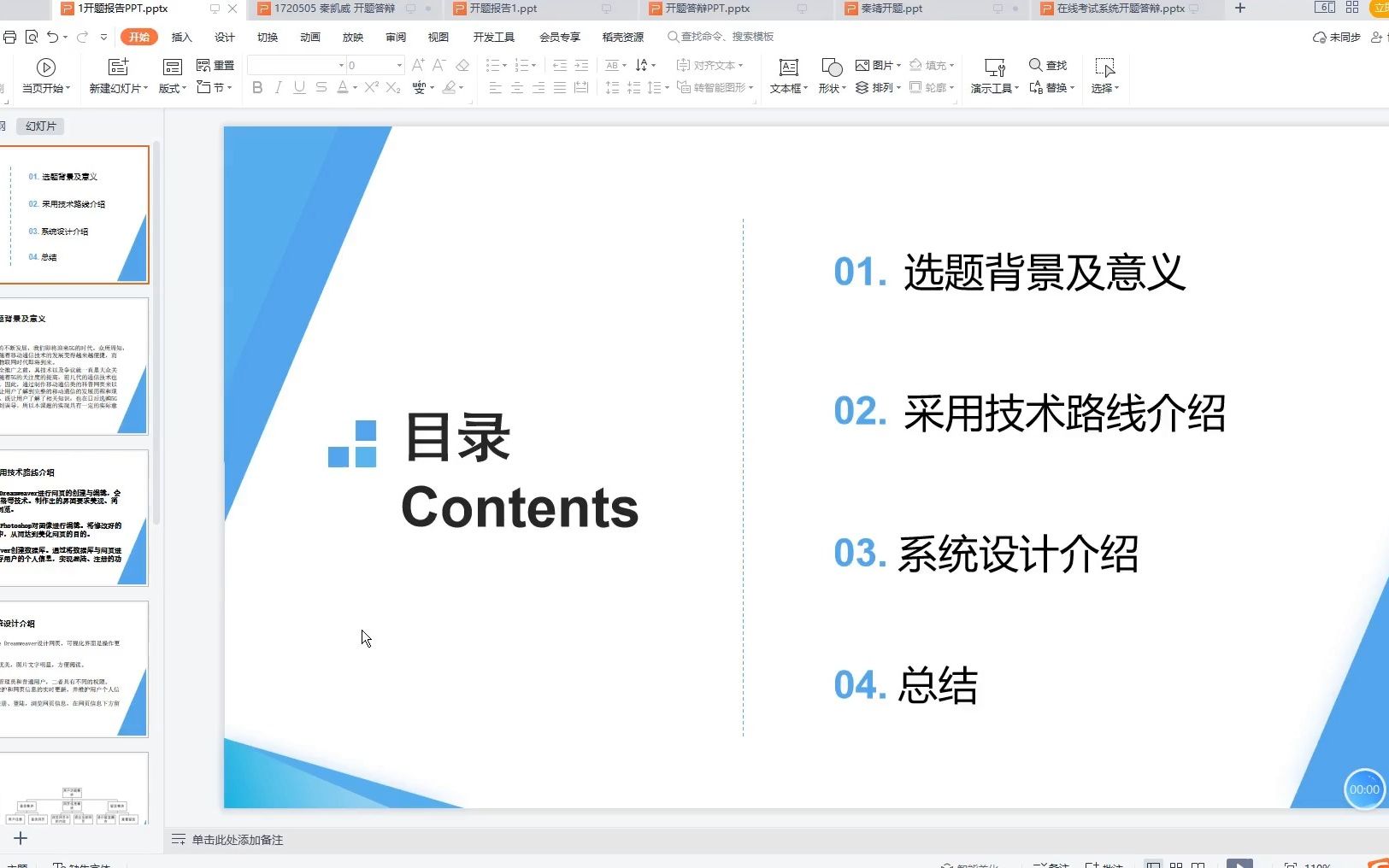Select the second slide thumbnail
Screen dimensions: 1389x868
pos(74,367)
